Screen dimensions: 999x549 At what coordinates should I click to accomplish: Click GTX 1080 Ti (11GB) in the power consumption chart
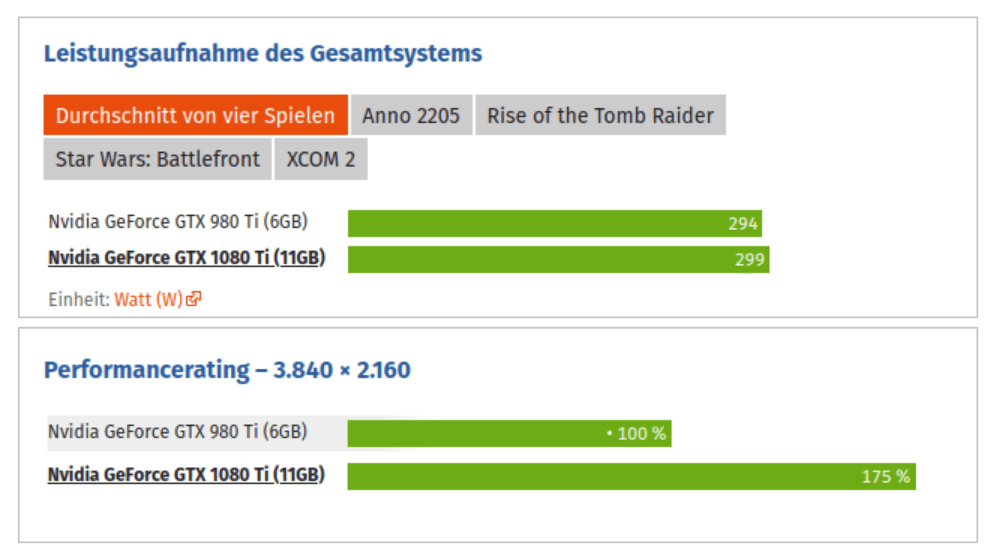[186, 258]
